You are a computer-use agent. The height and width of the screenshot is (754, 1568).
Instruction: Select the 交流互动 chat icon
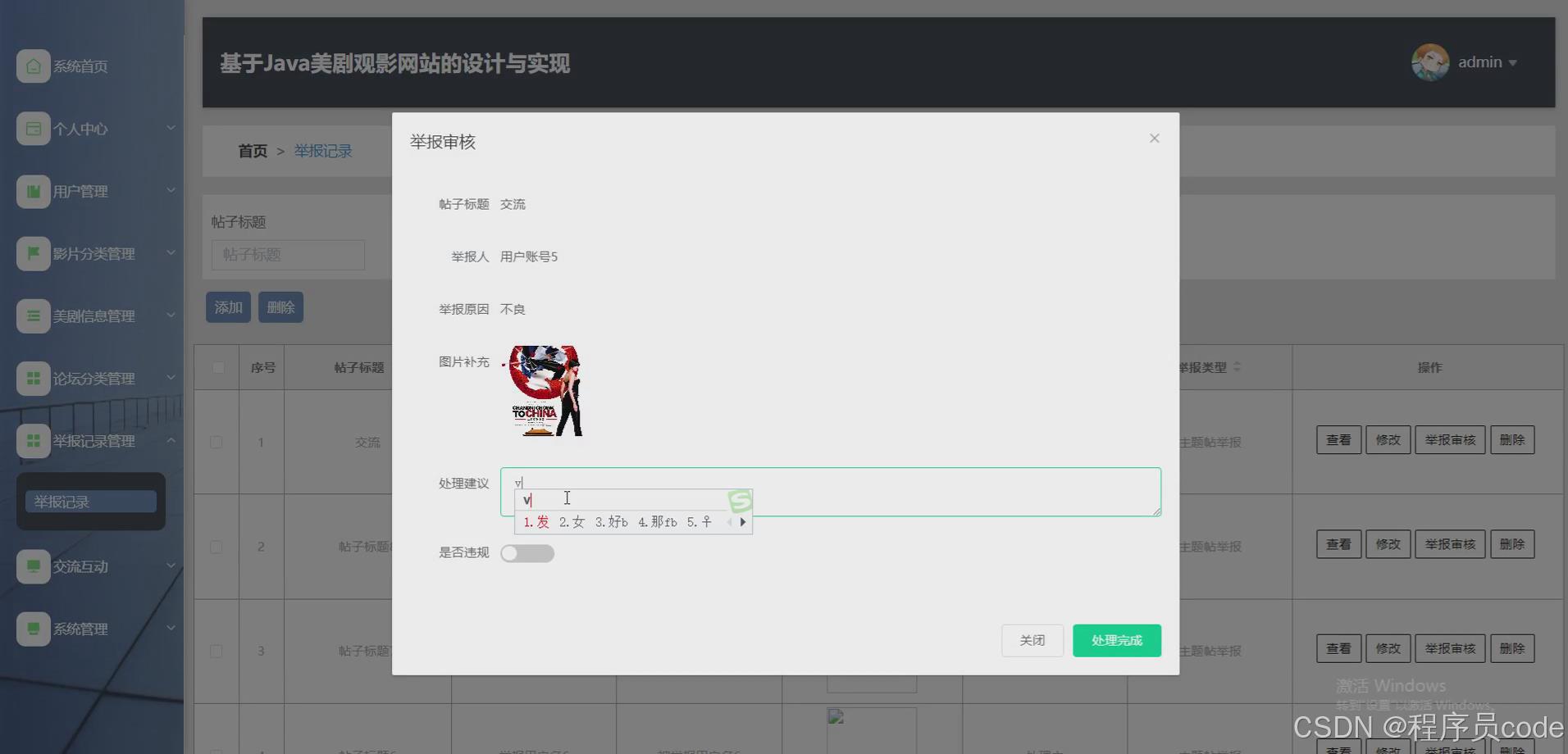[33, 566]
